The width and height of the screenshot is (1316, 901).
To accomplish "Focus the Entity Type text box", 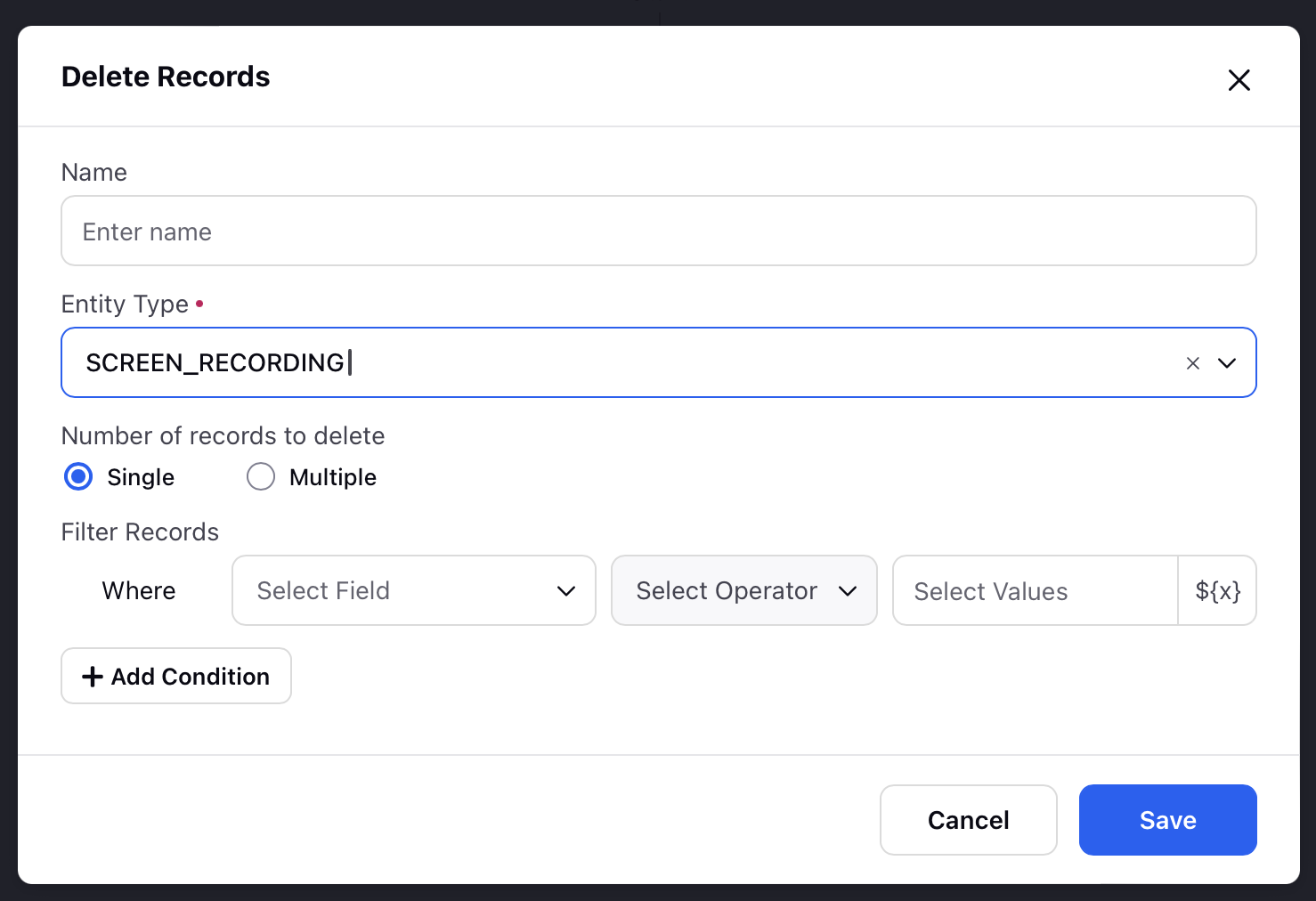I will (623, 362).
